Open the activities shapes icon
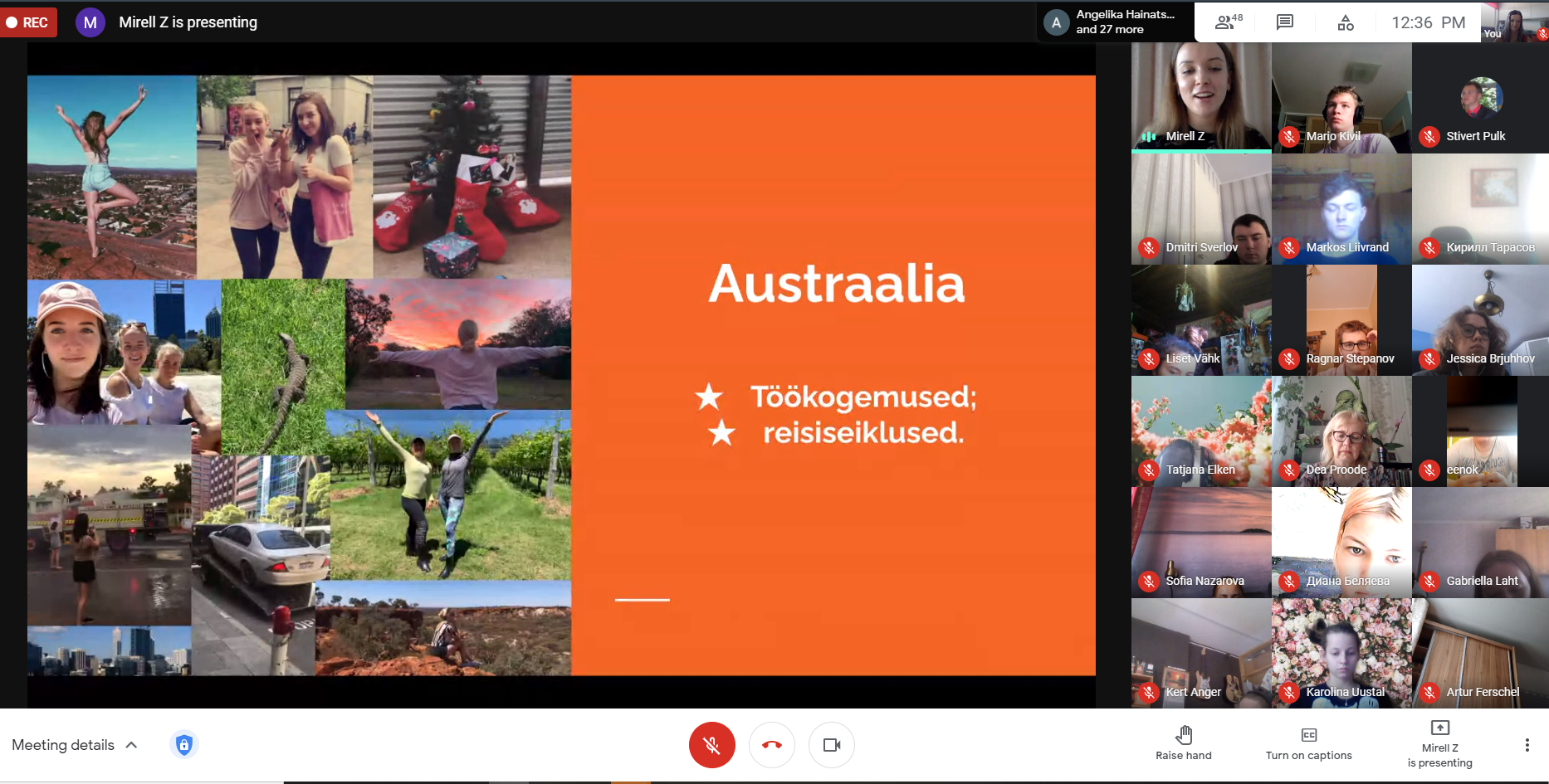Image resolution: width=1549 pixels, height=784 pixels. (1345, 22)
